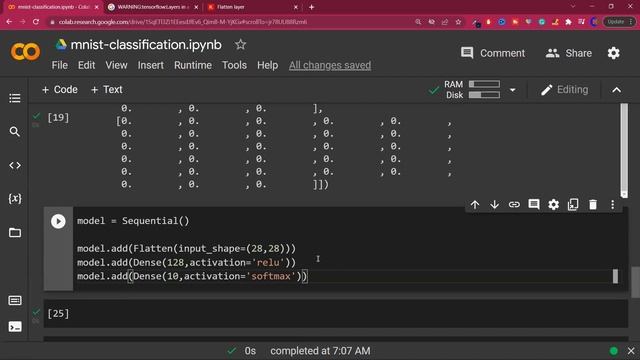Close the bottom status bar

(x=631, y=351)
